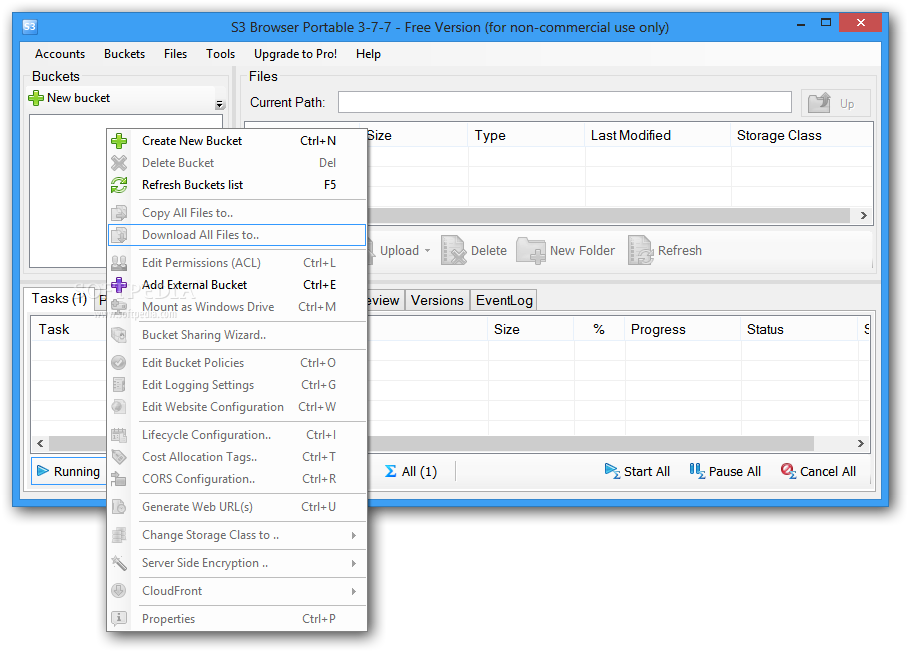
Task: Click the green arrows icon beside Refresh Buckets list
Action: tap(119, 185)
